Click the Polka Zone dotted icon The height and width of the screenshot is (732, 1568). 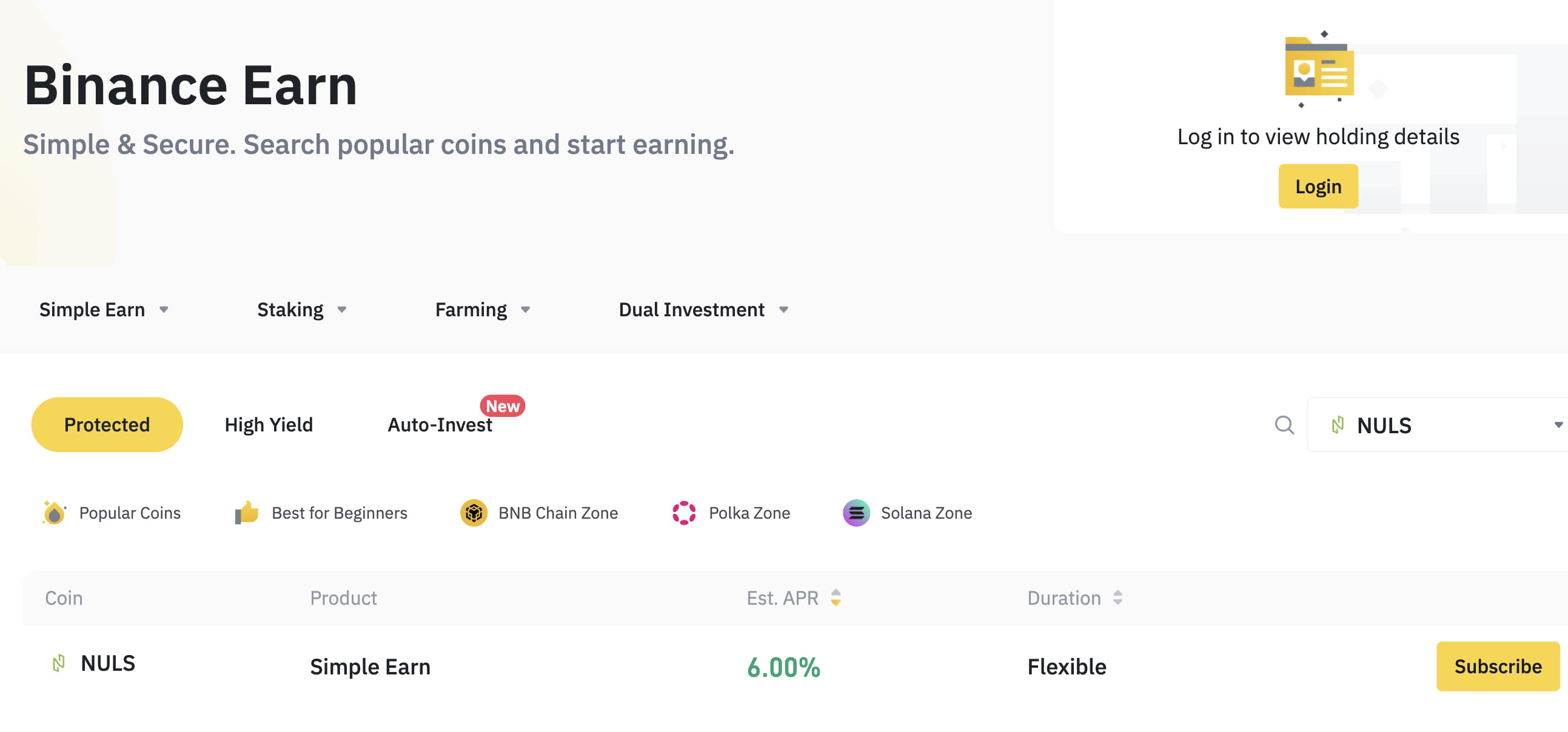[683, 513]
